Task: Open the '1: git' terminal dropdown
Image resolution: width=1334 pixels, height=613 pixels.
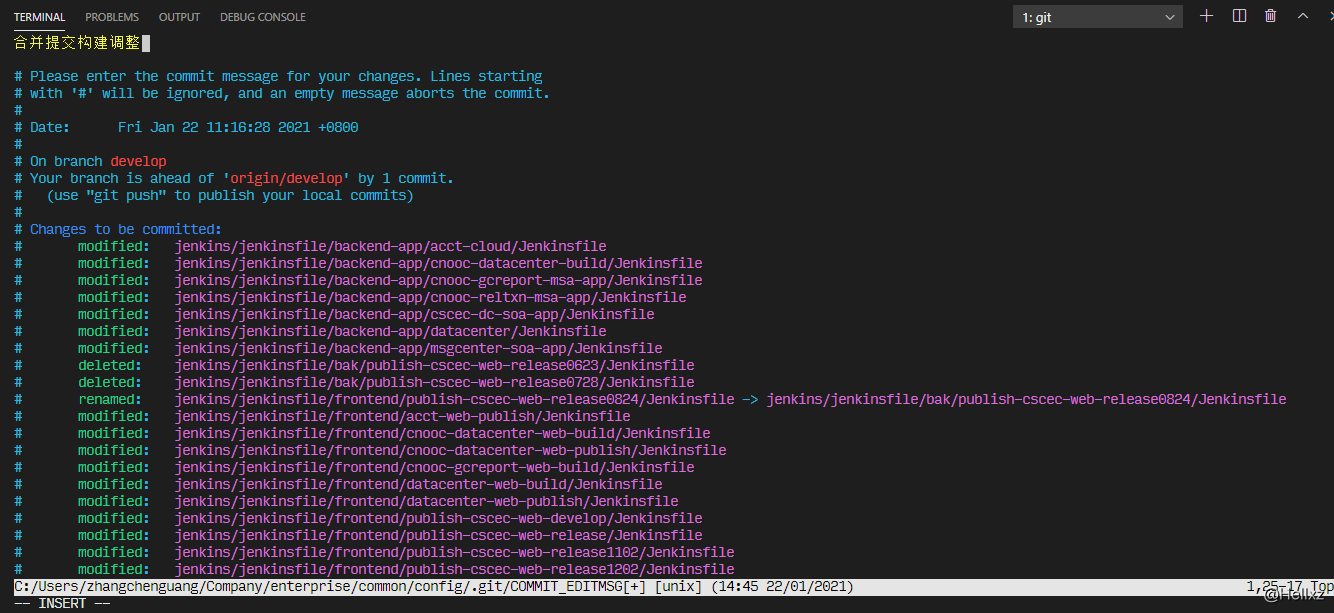Action: click(x=1098, y=17)
